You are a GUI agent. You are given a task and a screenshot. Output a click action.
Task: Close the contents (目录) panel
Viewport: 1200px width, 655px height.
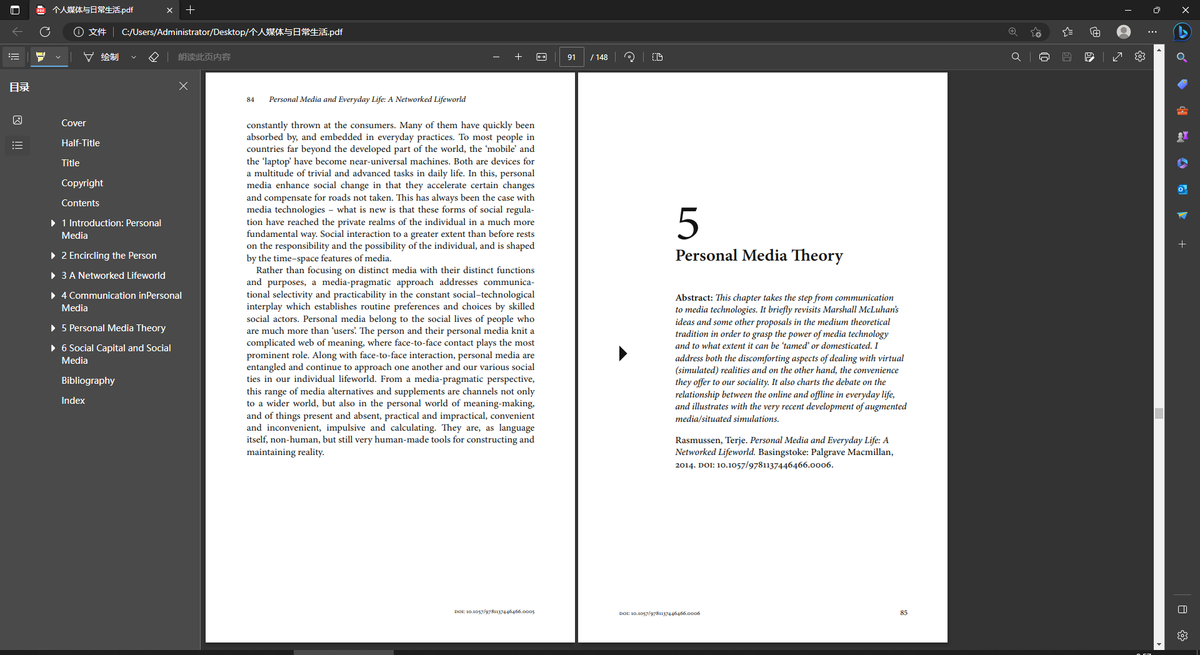(x=183, y=87)
